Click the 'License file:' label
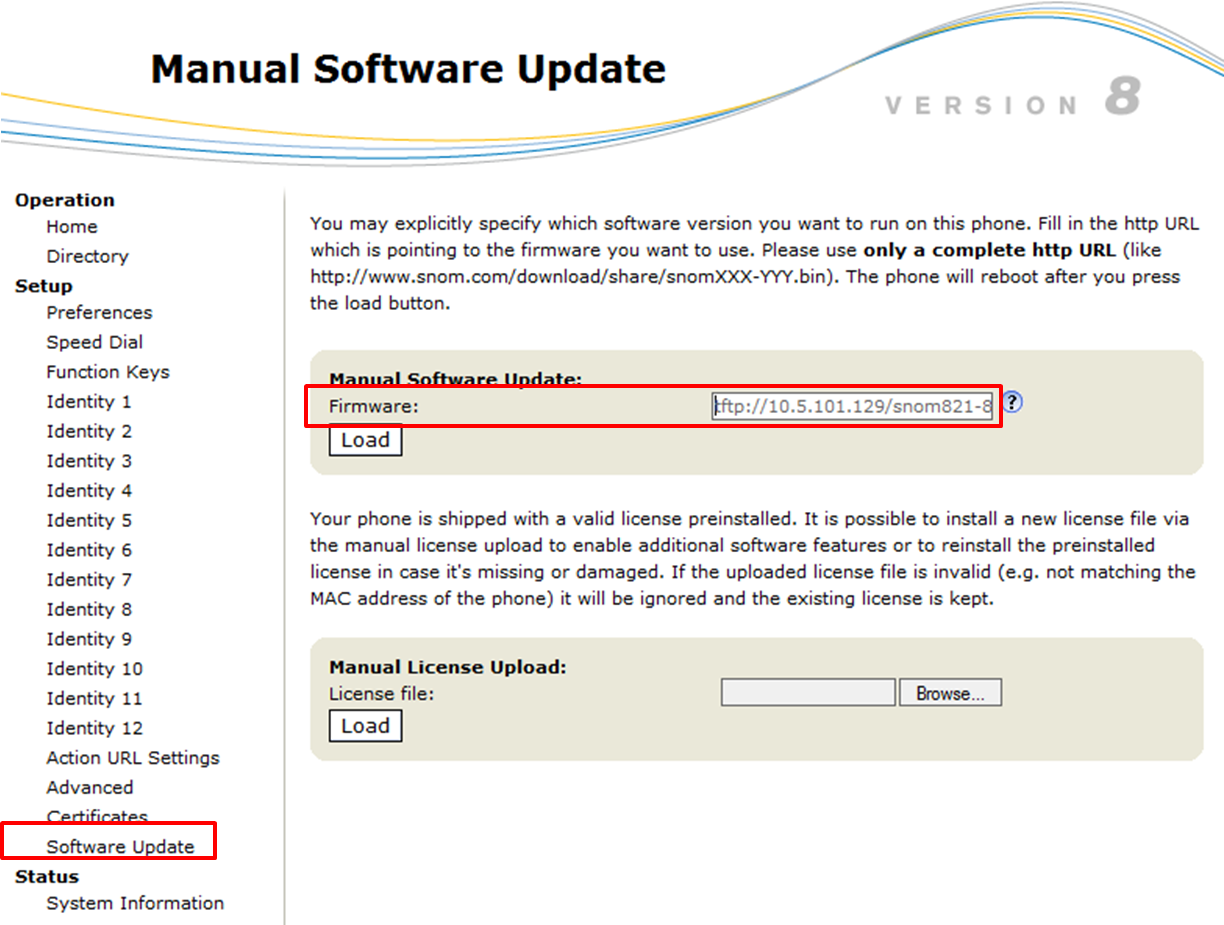The height and width of the screenshot is (925, 1224). coord(382,693)
